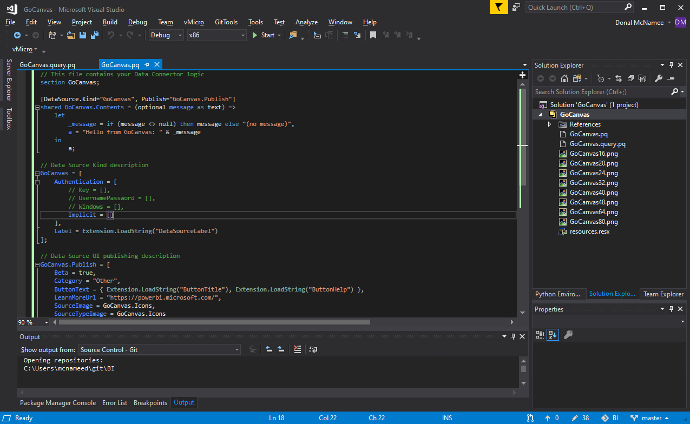The image size is (690, 424).
Task: Go to previous message in Output toolbar
Action: point(268,350)
